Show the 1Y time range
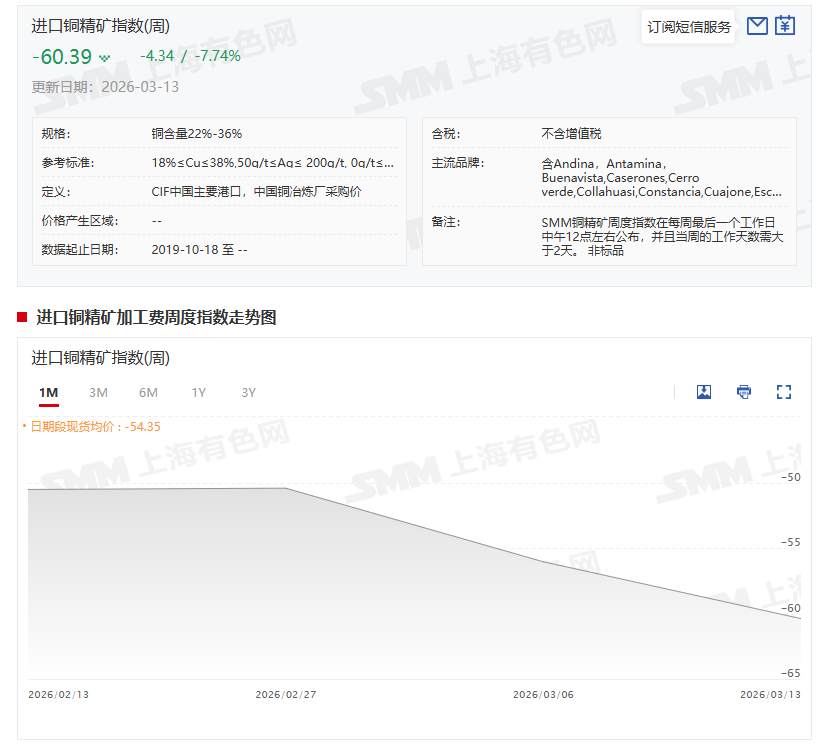This screenshot has width=816, height=748. pos(199,393)
